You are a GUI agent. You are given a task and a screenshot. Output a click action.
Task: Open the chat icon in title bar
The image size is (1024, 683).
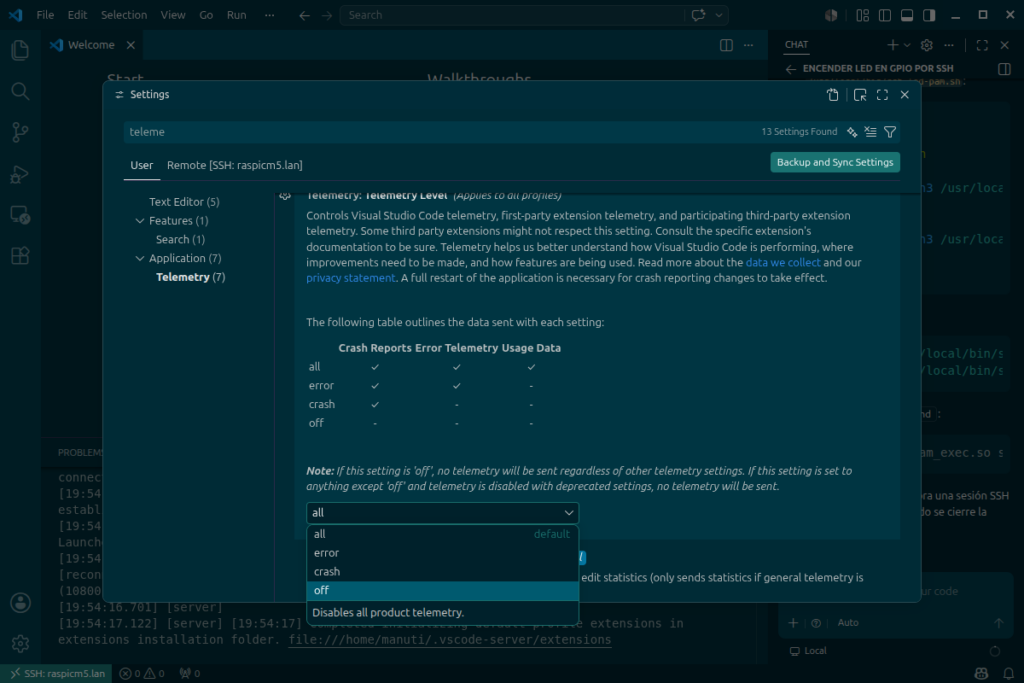coord(698,15)
